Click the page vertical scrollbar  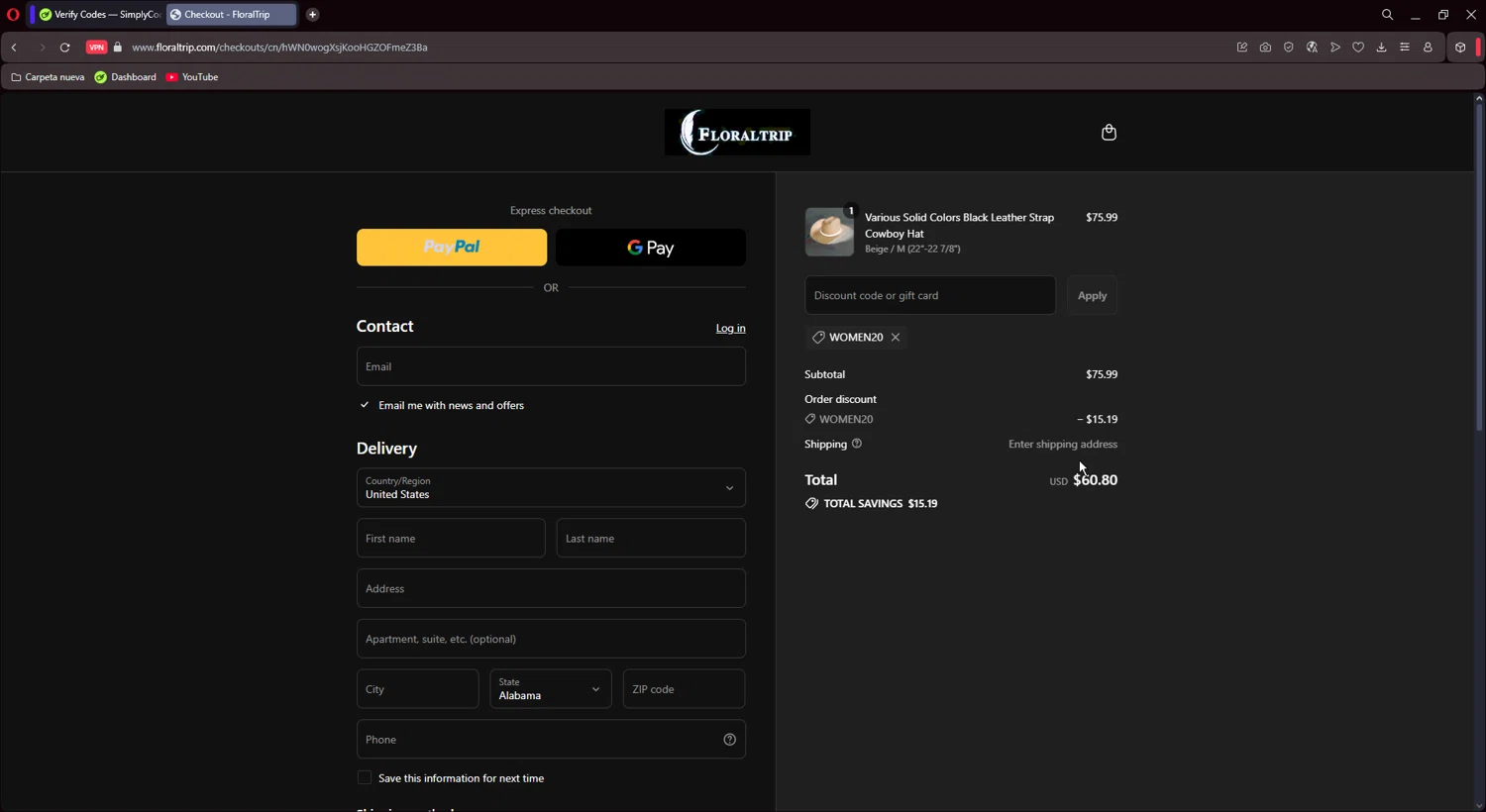tap(1479, 267)
